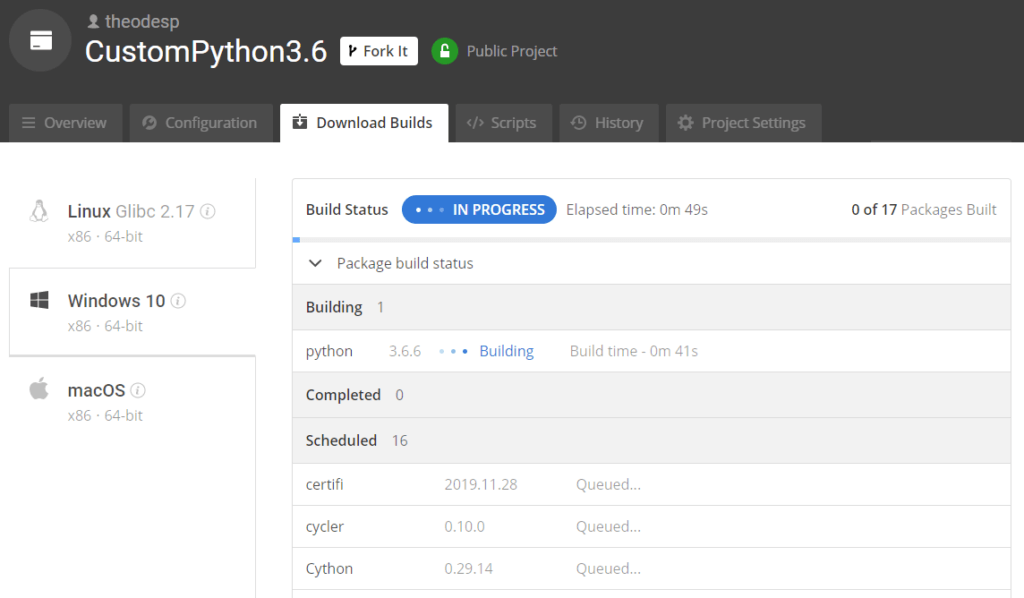Click the clock icon on the History tab
This screenshot has width=1024, height=598.
[578, 122]
